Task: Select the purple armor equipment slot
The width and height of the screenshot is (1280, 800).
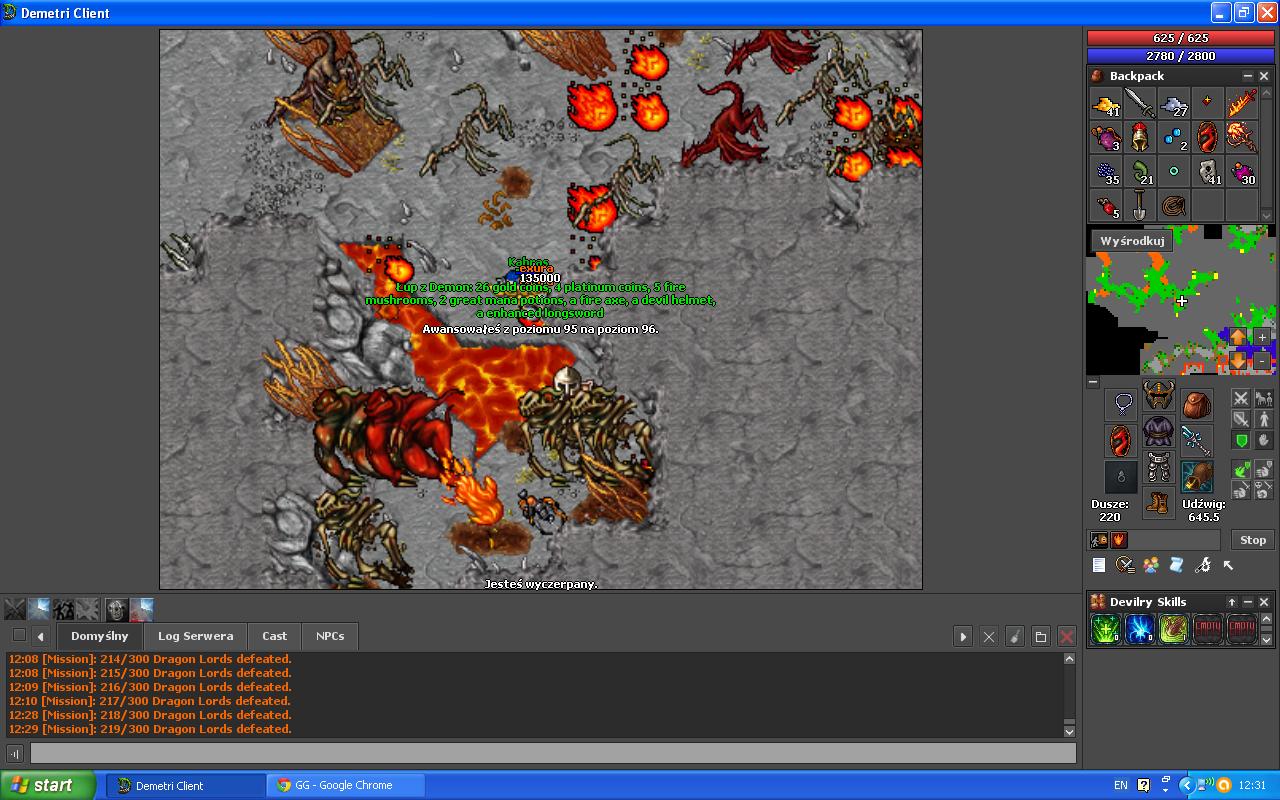Action: tap(1159, 431)
